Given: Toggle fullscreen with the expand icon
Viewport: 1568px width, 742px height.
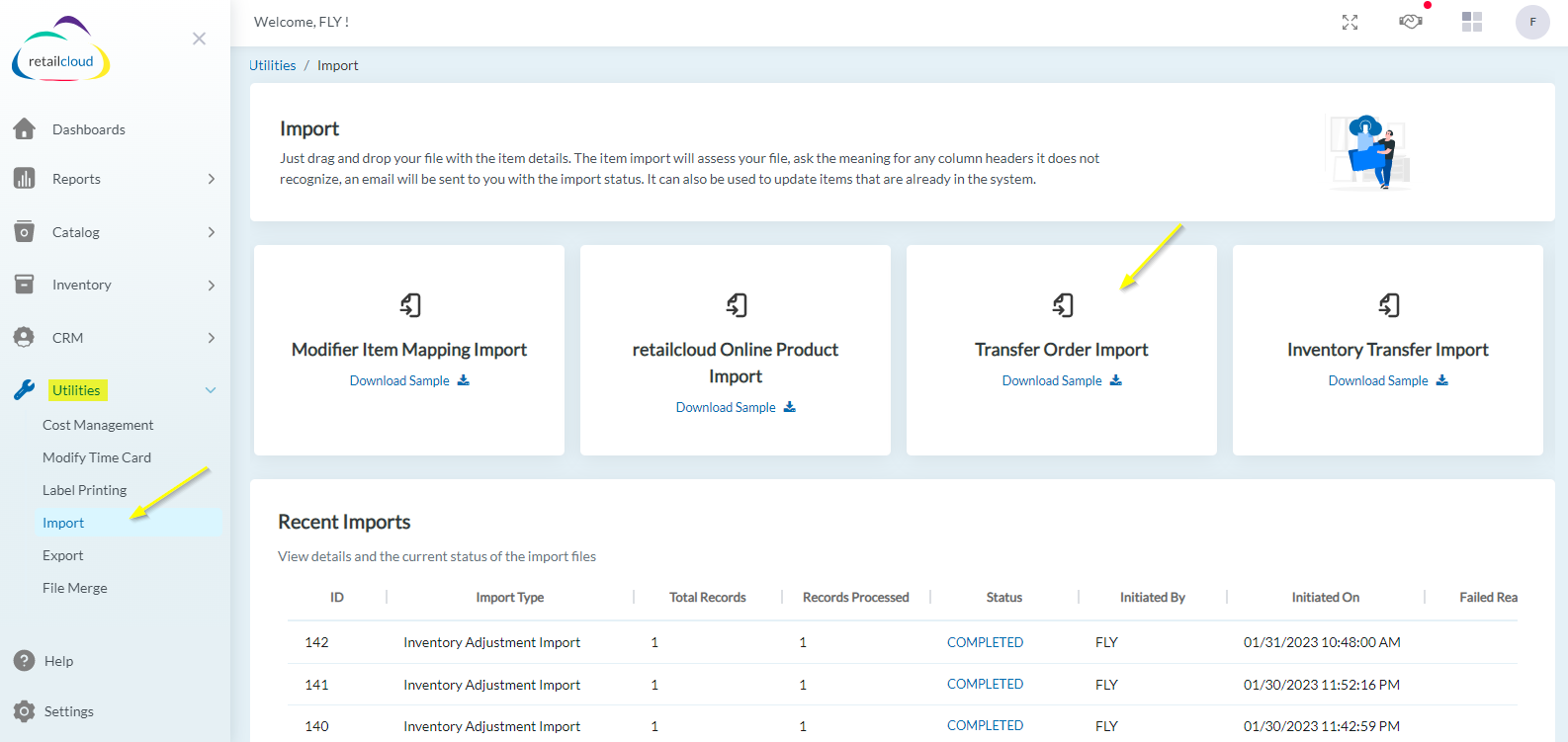Looking at the screenshot, I should click(x=1350, y=22).
